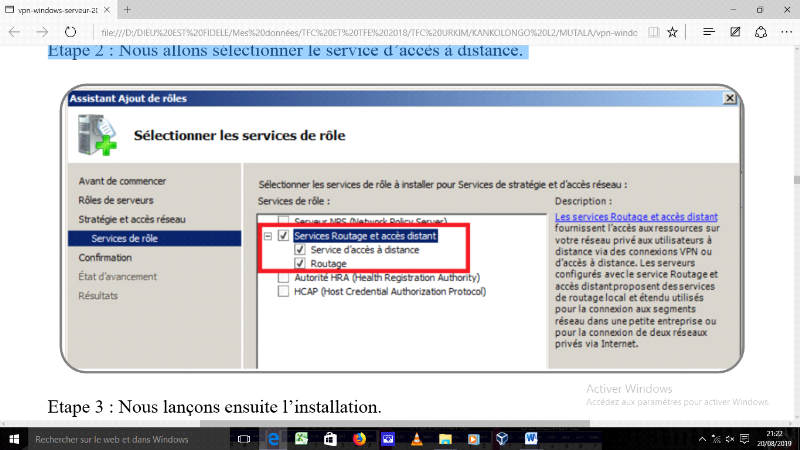Click the page horizontal scrollbar thumb
Image resolution: width=800 pixels, height=450 pixels.
click(394, 423)
